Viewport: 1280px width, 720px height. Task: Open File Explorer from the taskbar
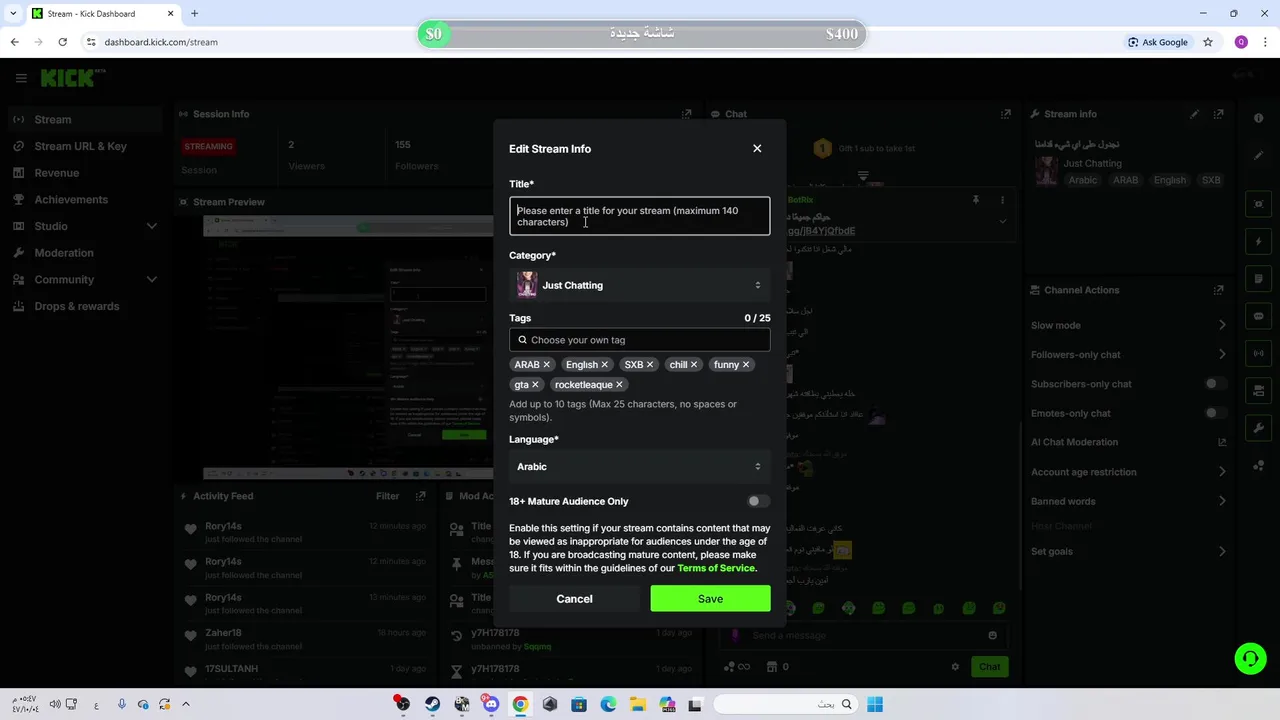[x=638, y=704]
